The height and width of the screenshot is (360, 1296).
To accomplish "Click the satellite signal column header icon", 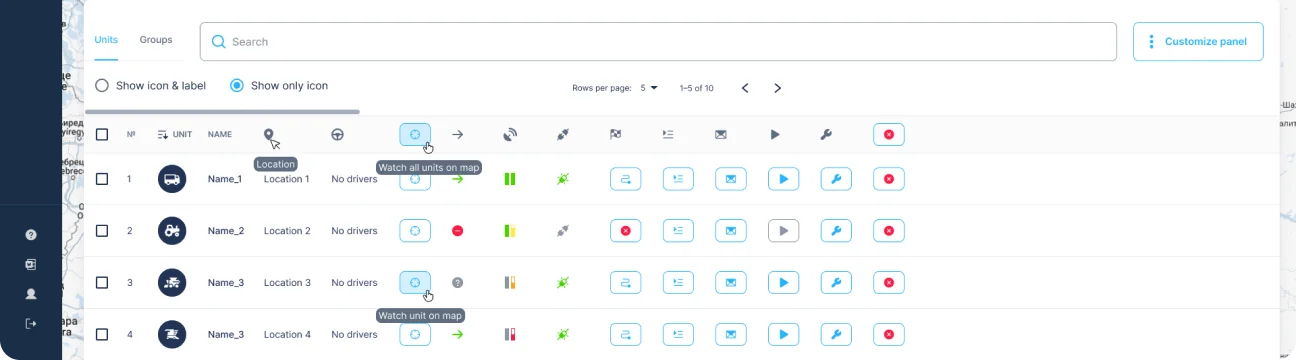I will (x=510, y=134).
